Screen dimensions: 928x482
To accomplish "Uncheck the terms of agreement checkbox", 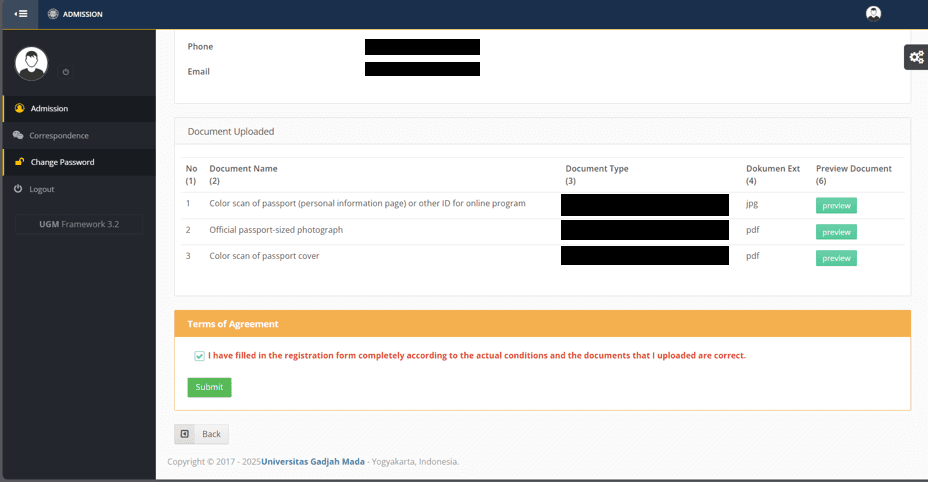I will pos(199,356).
